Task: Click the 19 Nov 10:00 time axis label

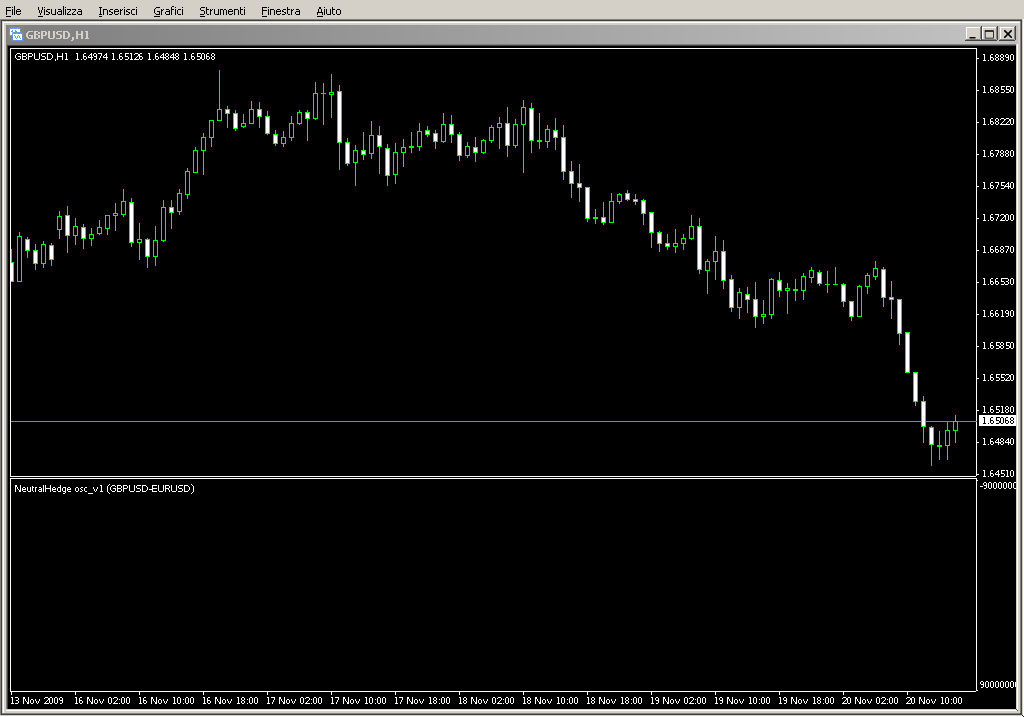Action: 742,701
